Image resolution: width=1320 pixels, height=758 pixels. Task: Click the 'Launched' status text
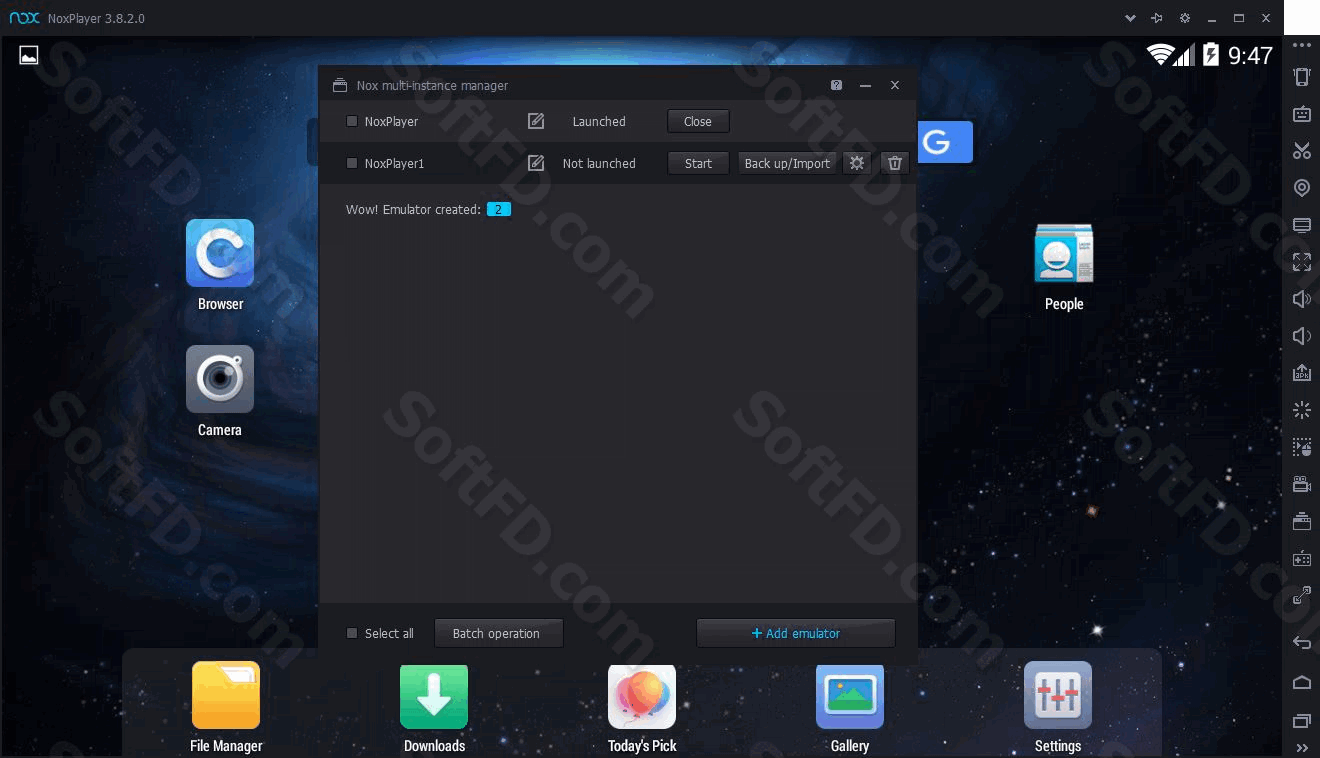(x=599, y=121)
